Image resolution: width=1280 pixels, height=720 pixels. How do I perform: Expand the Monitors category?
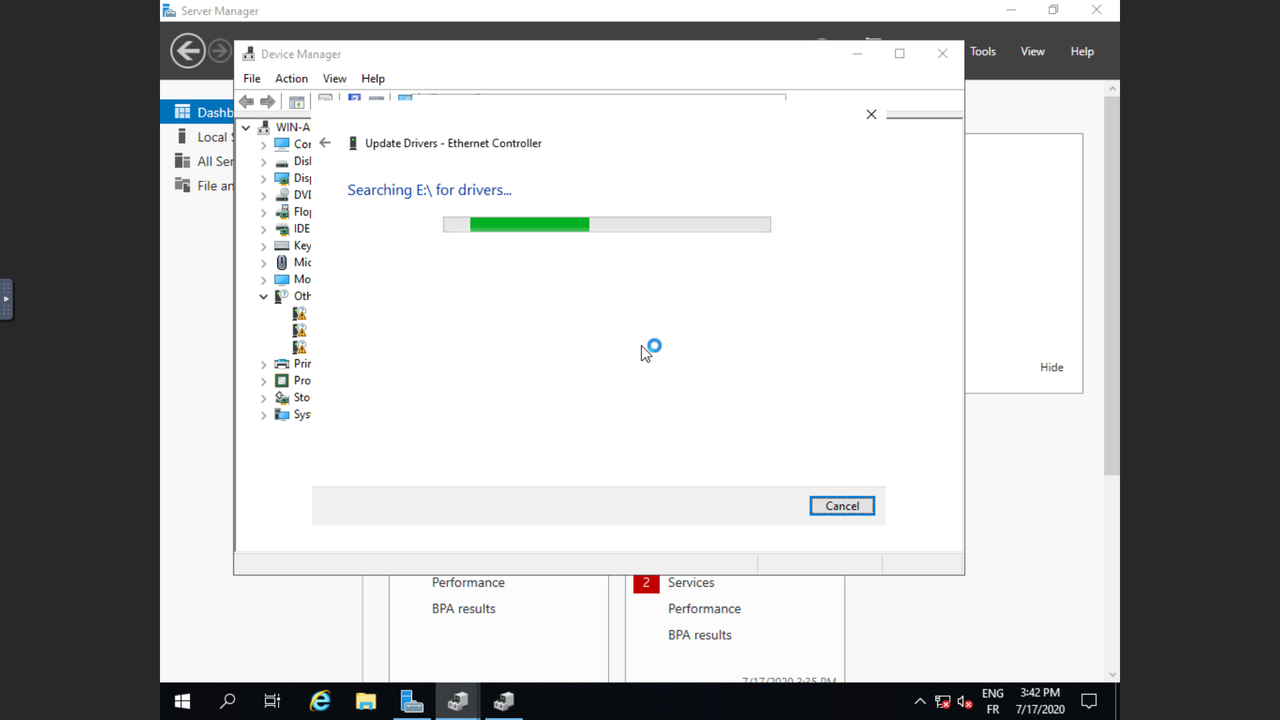(x=264, y=280)
